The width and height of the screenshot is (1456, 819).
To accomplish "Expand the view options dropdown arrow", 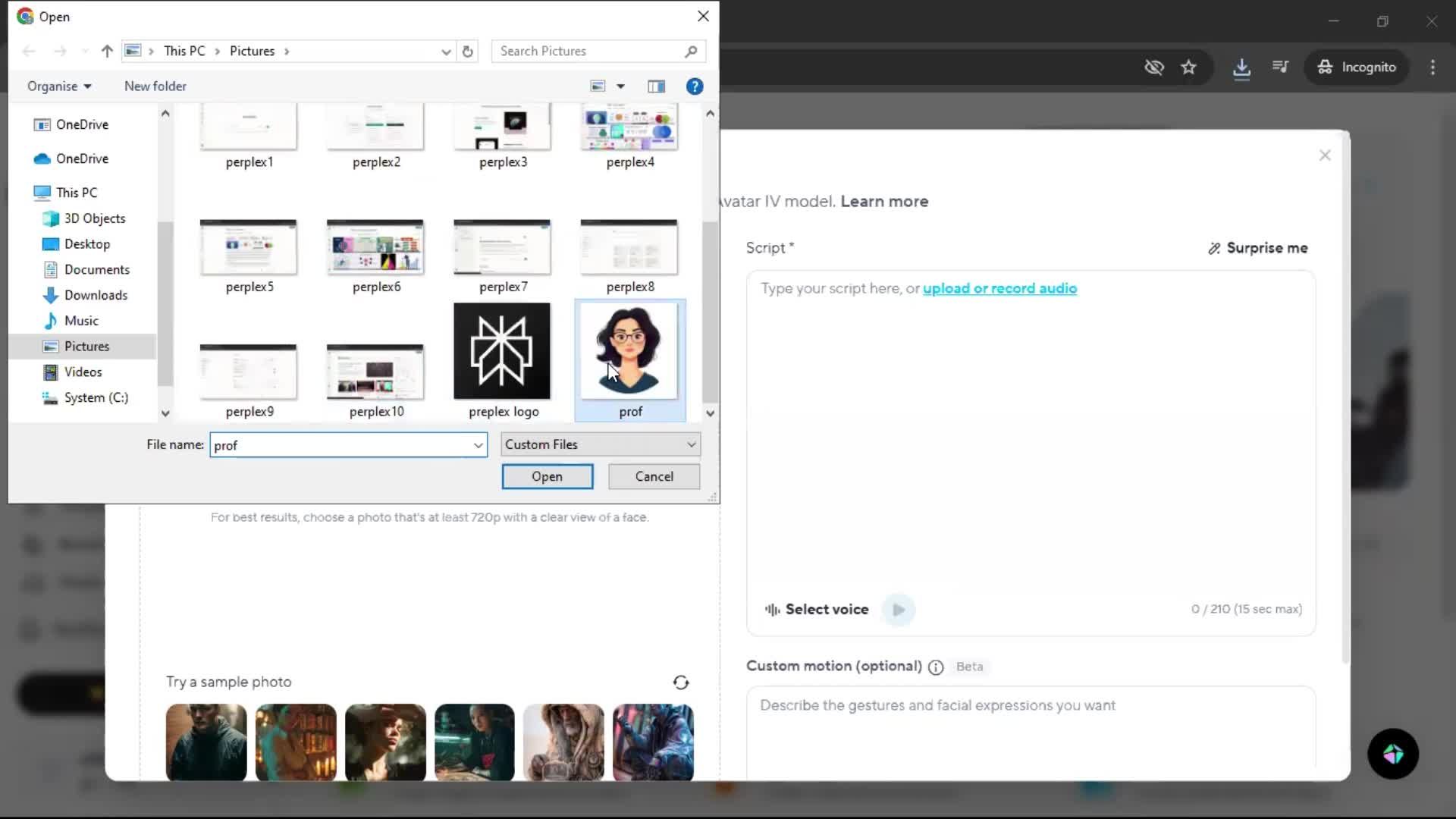I will pos(620,86).
